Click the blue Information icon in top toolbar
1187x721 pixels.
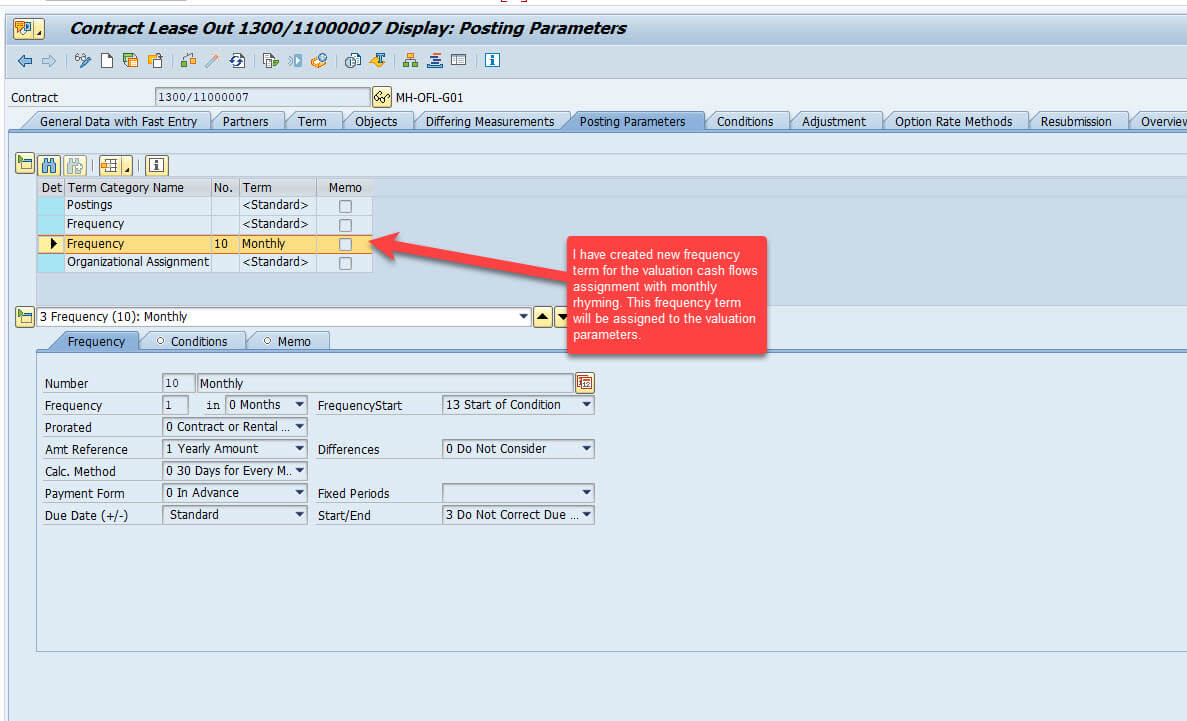pos(492,61)
